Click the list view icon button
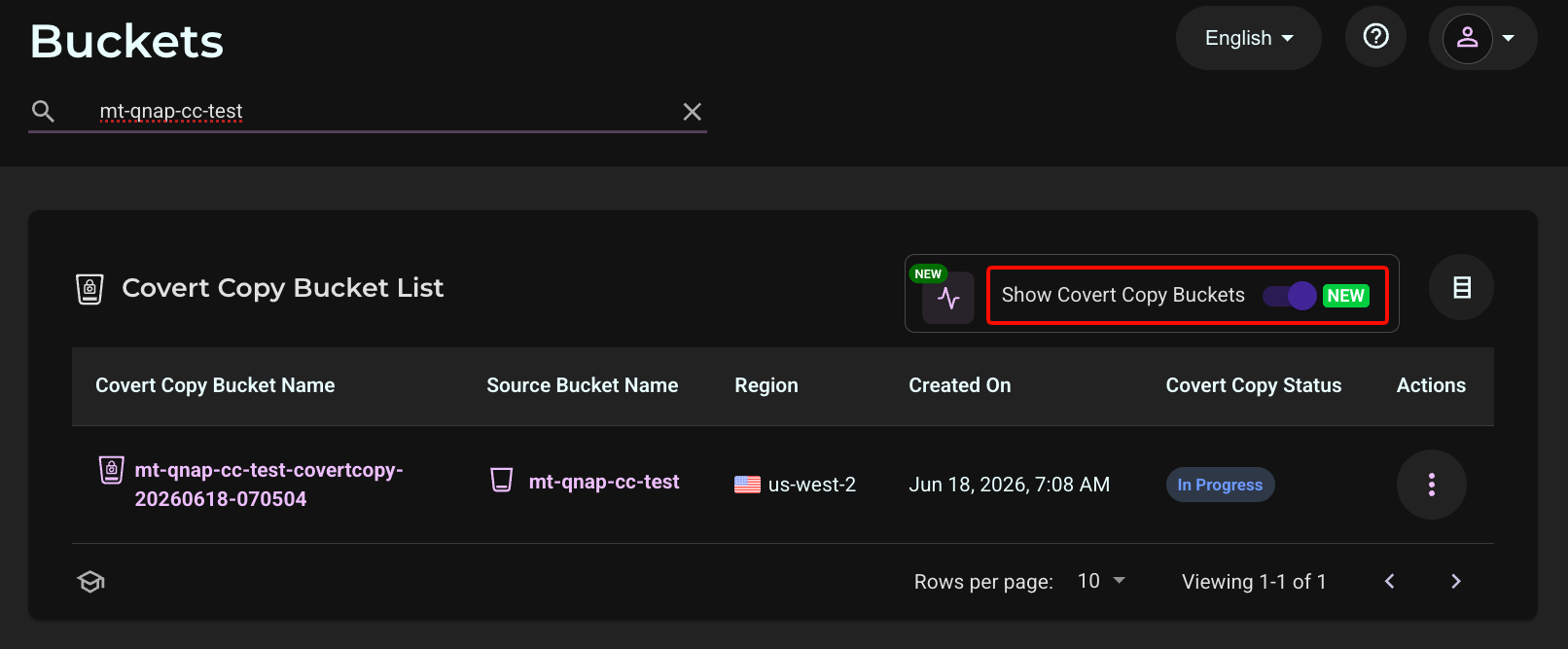1568x649 pixels. (1461, 287)
